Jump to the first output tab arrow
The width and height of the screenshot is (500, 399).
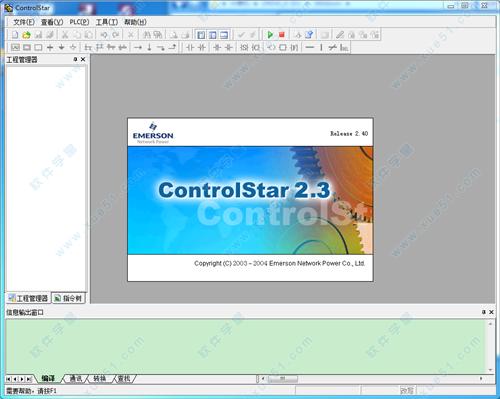(x=9, y=379)
